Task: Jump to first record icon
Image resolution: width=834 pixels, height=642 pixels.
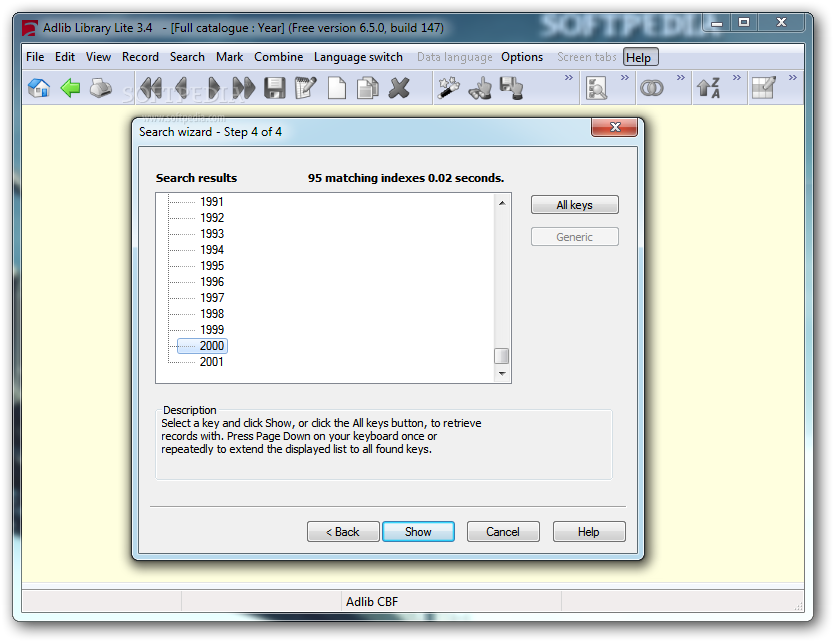Action: click(151, 88)
